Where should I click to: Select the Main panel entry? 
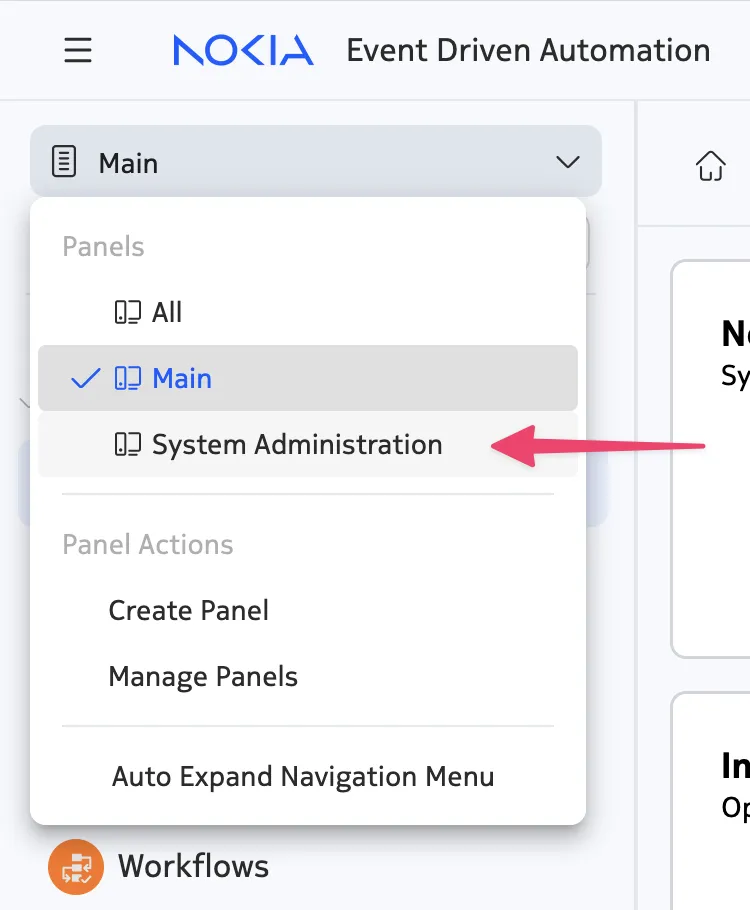[308, 378]
